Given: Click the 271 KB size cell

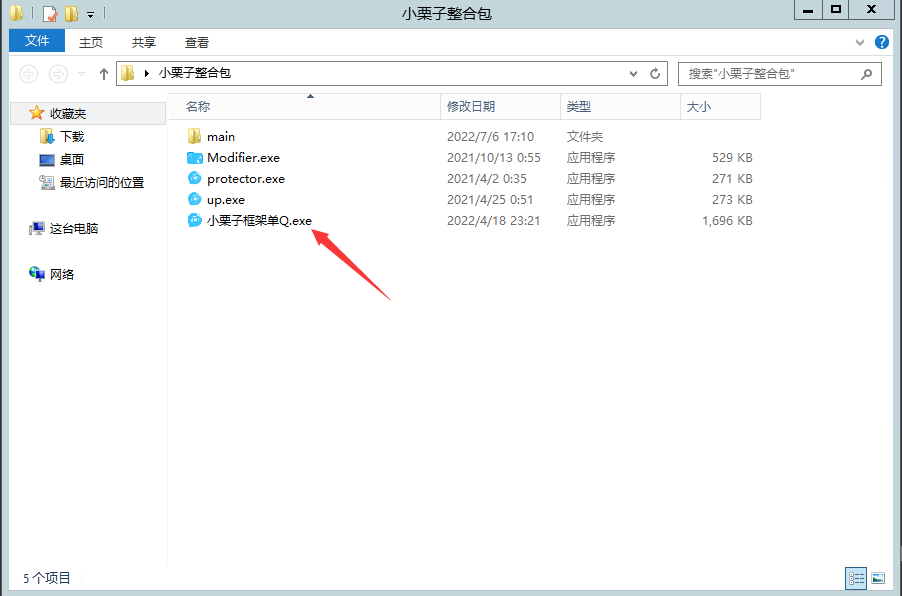Looking at the screenshot, I should coord(732,178).
